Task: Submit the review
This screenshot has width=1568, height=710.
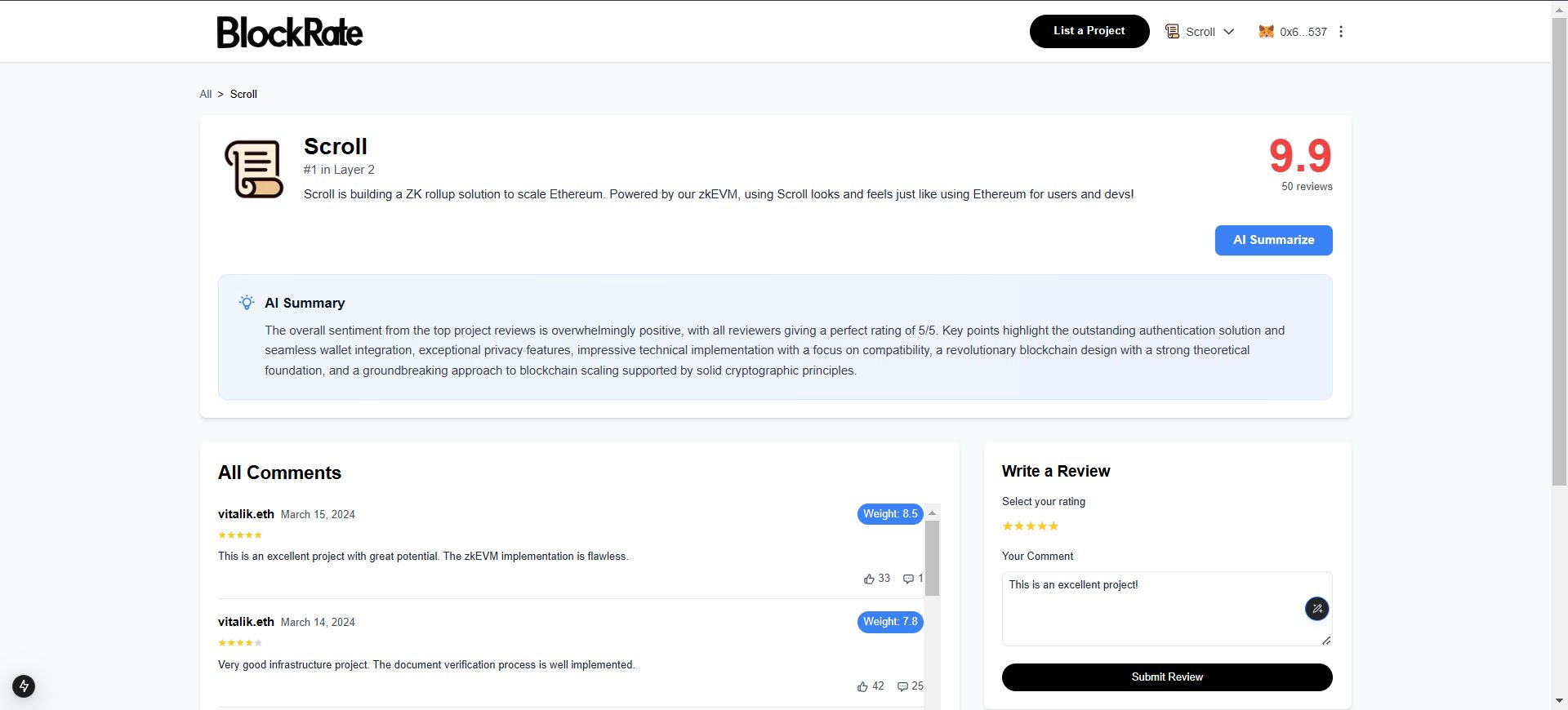Action: (x=1166, y=677)
